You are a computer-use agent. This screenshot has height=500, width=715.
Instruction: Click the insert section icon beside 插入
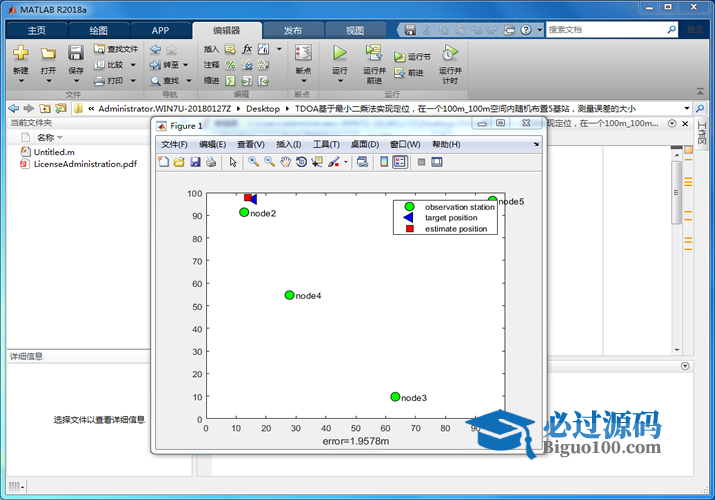coord(230,49)
